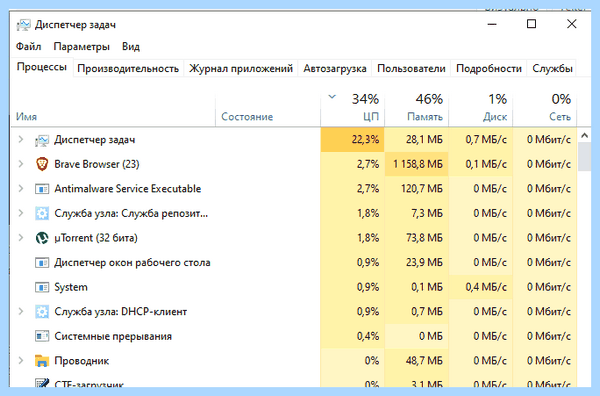600x396 pixels.
Task: Click the 120,7 МБ memory value
Action: (x=422, y=189)
